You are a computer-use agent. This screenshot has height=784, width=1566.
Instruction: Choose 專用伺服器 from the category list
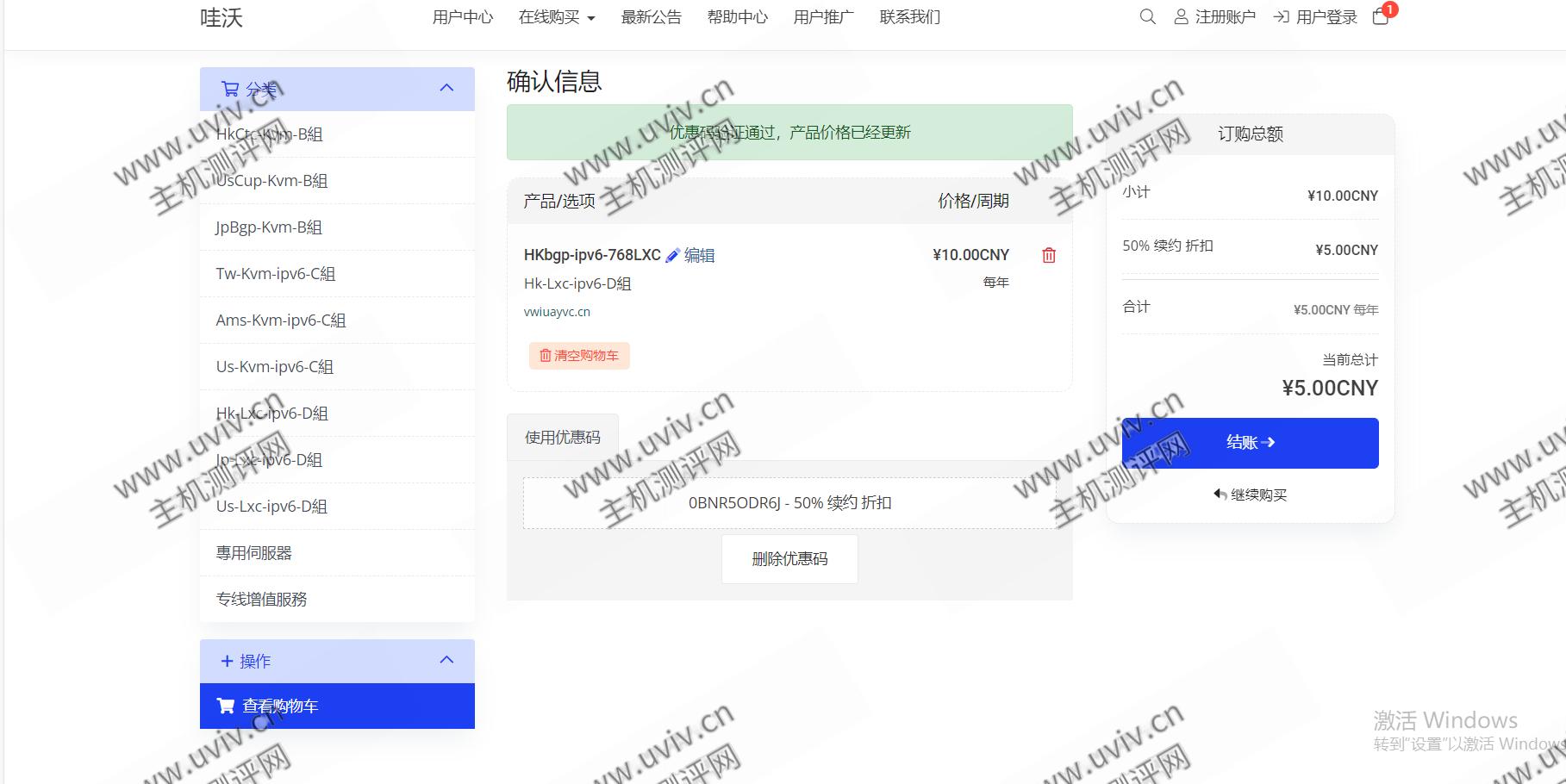click(x=254, y=553)
